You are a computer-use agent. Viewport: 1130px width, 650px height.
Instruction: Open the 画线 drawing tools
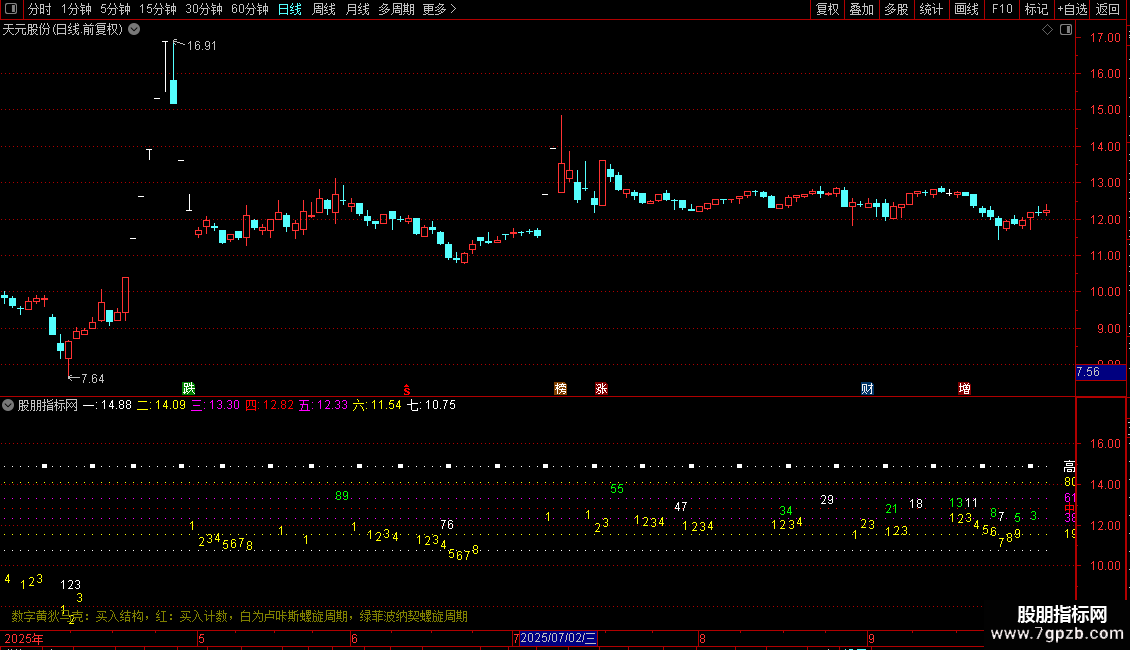966,9
